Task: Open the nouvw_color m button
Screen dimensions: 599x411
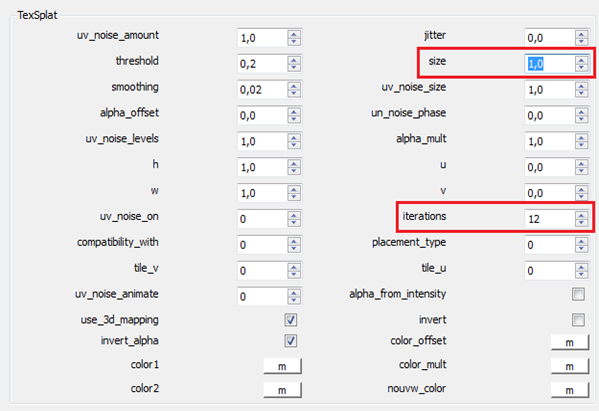Action: tap(570, 390)
